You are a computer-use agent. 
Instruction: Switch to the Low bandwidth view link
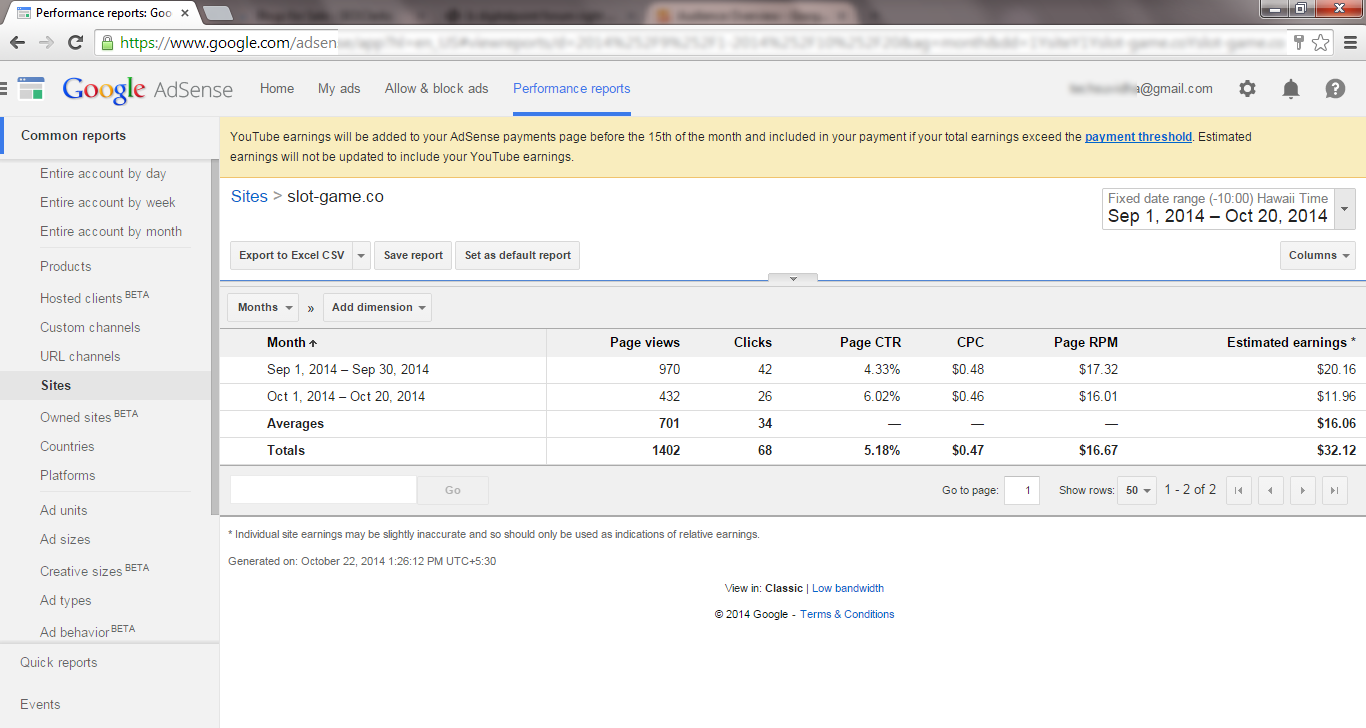(848, 589)
